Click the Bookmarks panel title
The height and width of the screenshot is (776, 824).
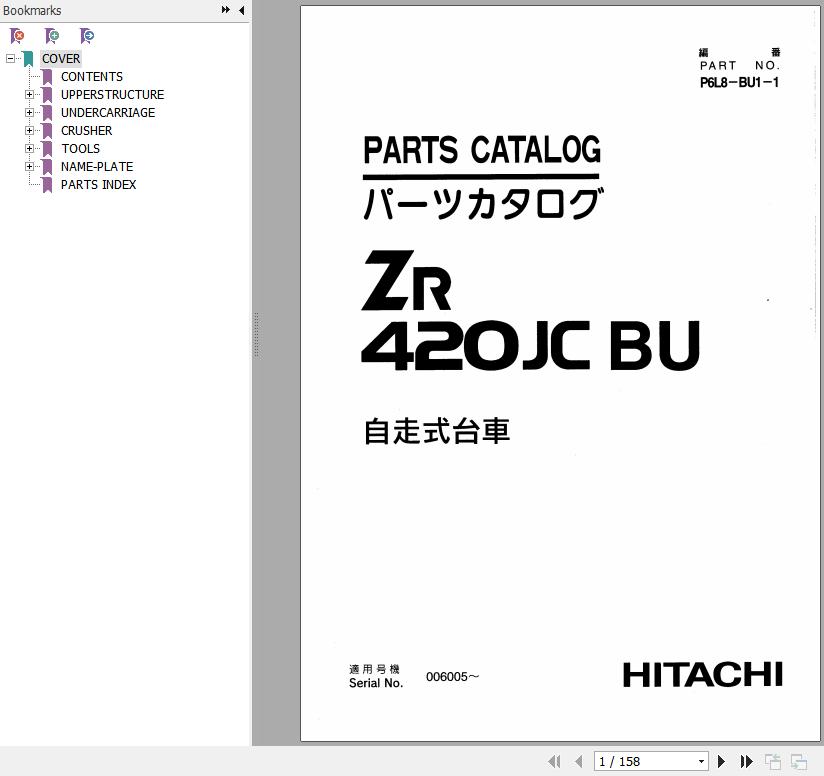tap(32, 10)
